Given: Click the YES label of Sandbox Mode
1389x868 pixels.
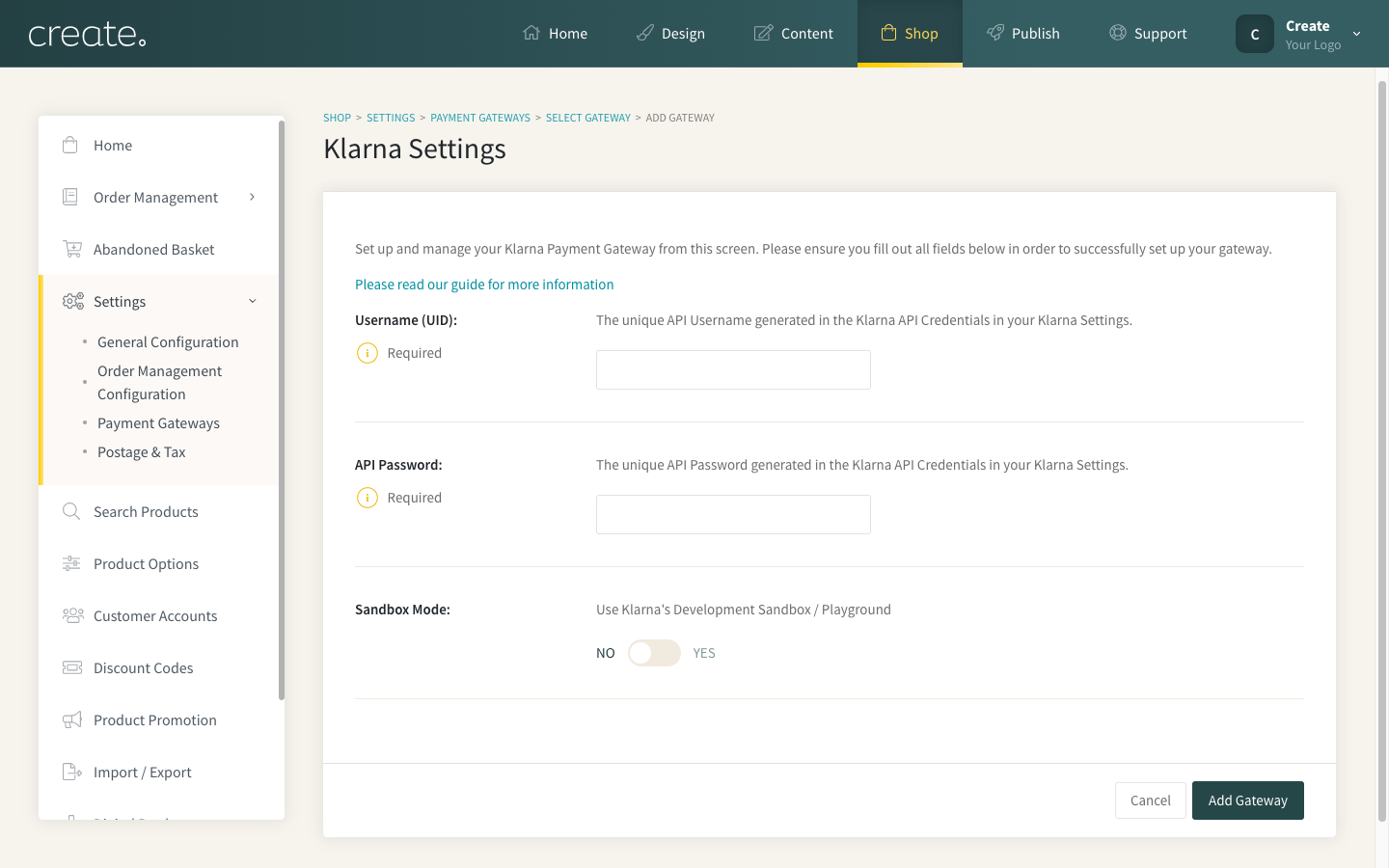Looking at the screenshot, I should coord(704,653).
